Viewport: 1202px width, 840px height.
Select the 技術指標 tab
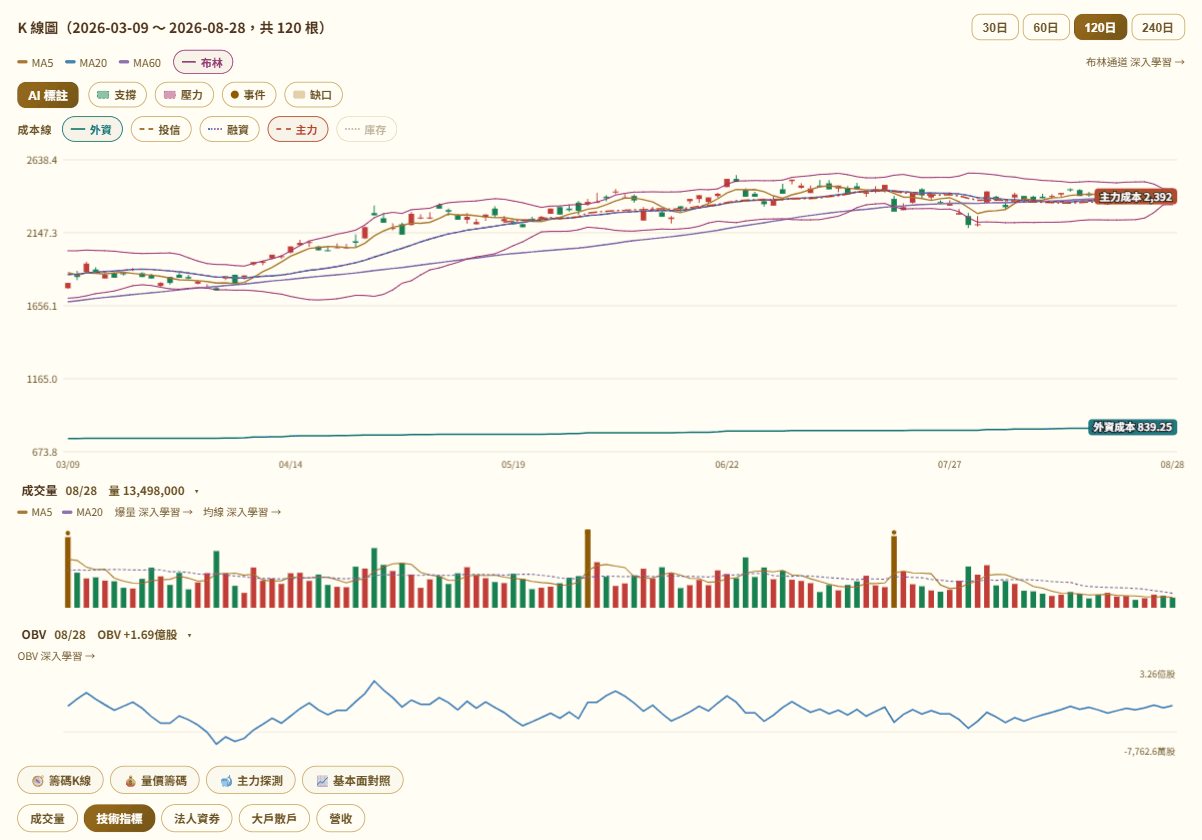point(119,818)
